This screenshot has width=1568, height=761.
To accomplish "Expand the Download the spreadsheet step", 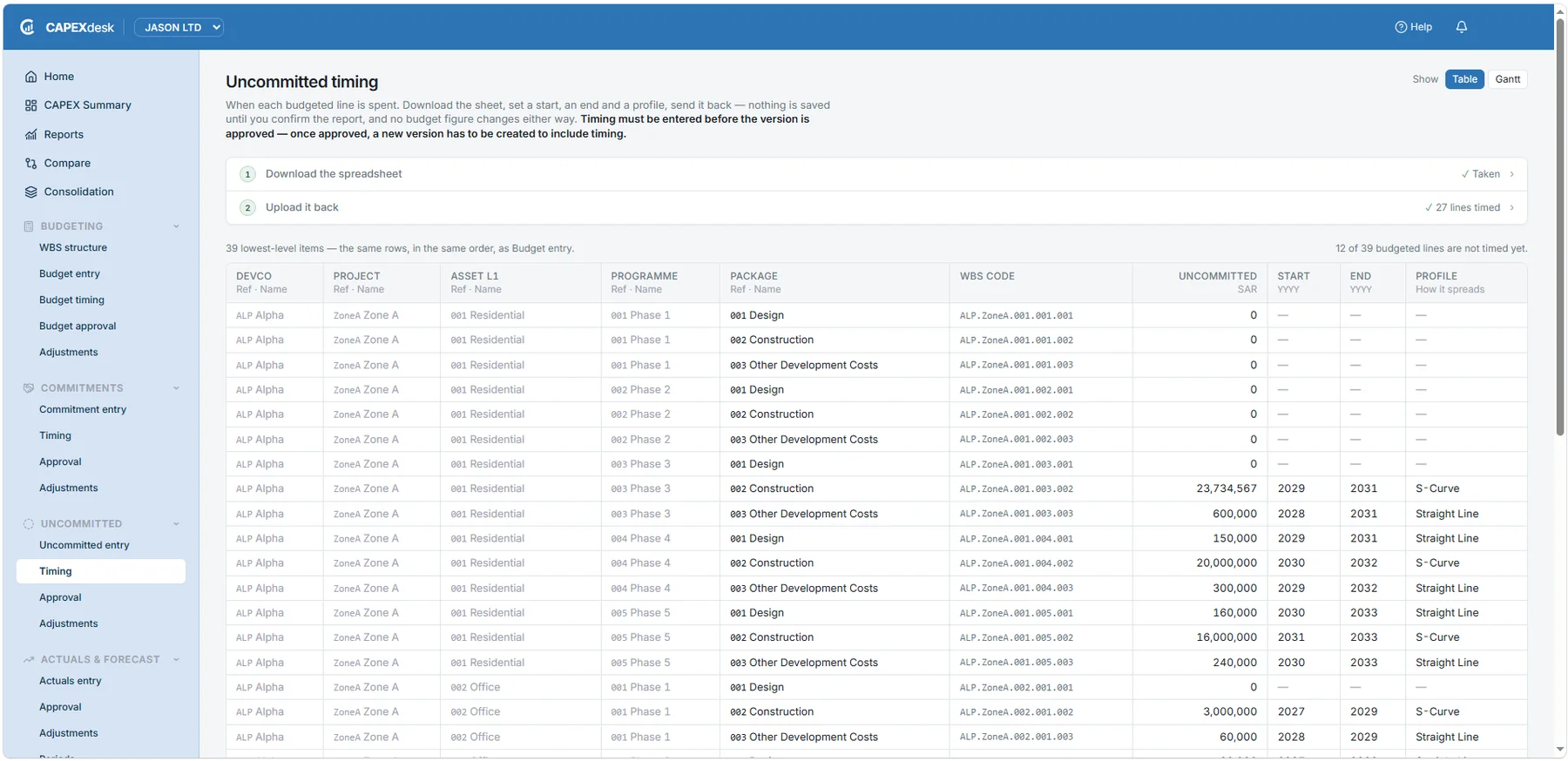I will [876, 174].
